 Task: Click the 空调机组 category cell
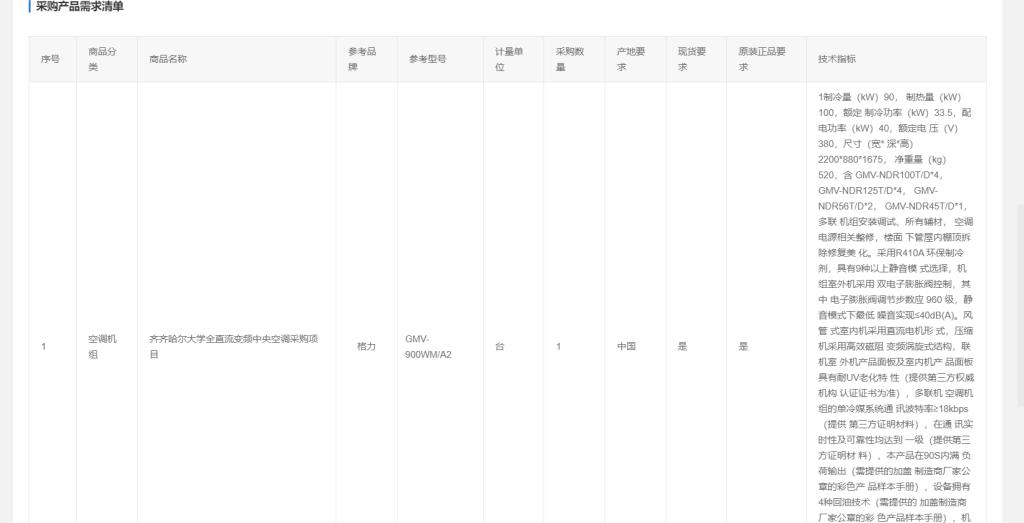click(102, 346)
